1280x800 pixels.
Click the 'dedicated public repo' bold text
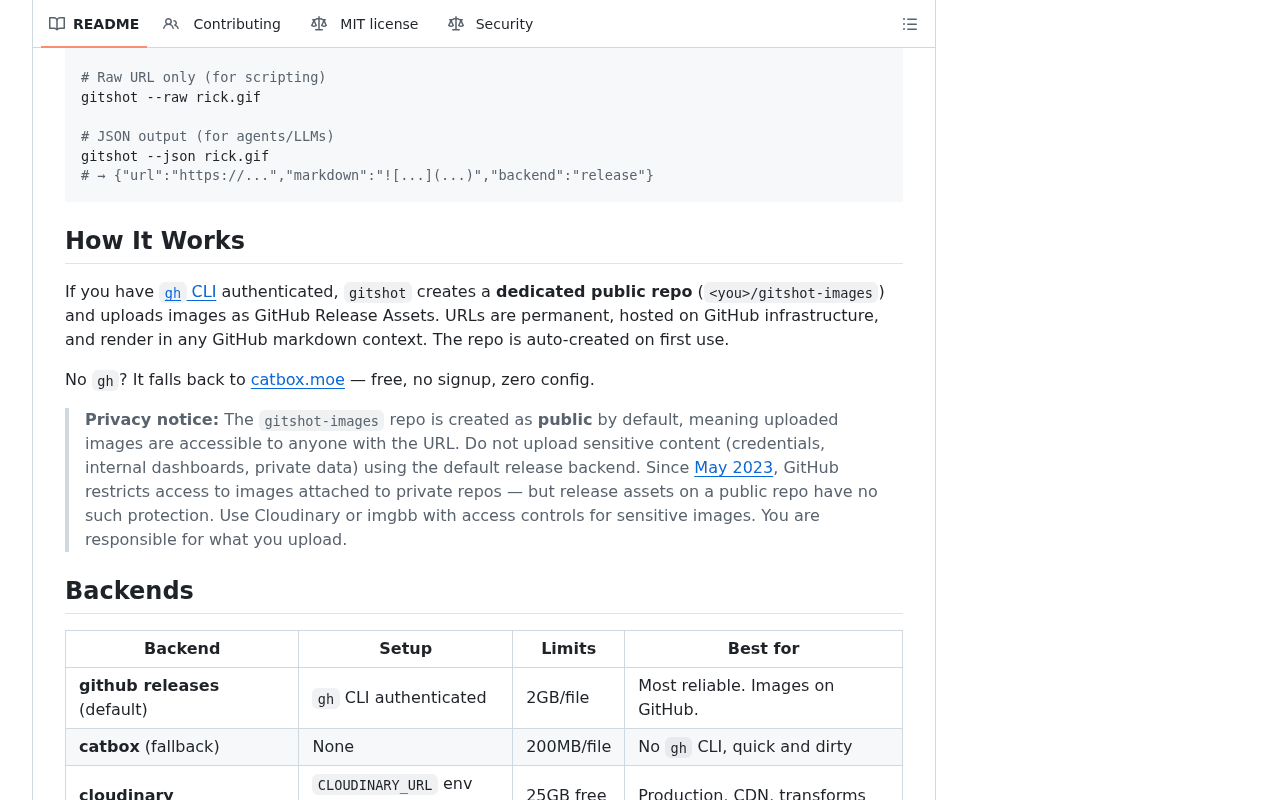(594, 292)
